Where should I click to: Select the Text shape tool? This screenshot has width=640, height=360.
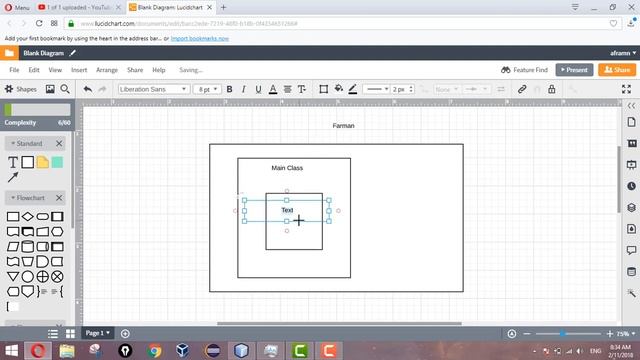[13, 162]
